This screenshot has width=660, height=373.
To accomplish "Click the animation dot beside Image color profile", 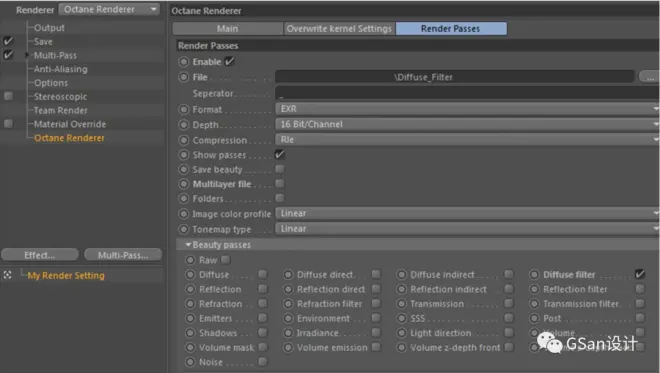I will click(184, 214).
